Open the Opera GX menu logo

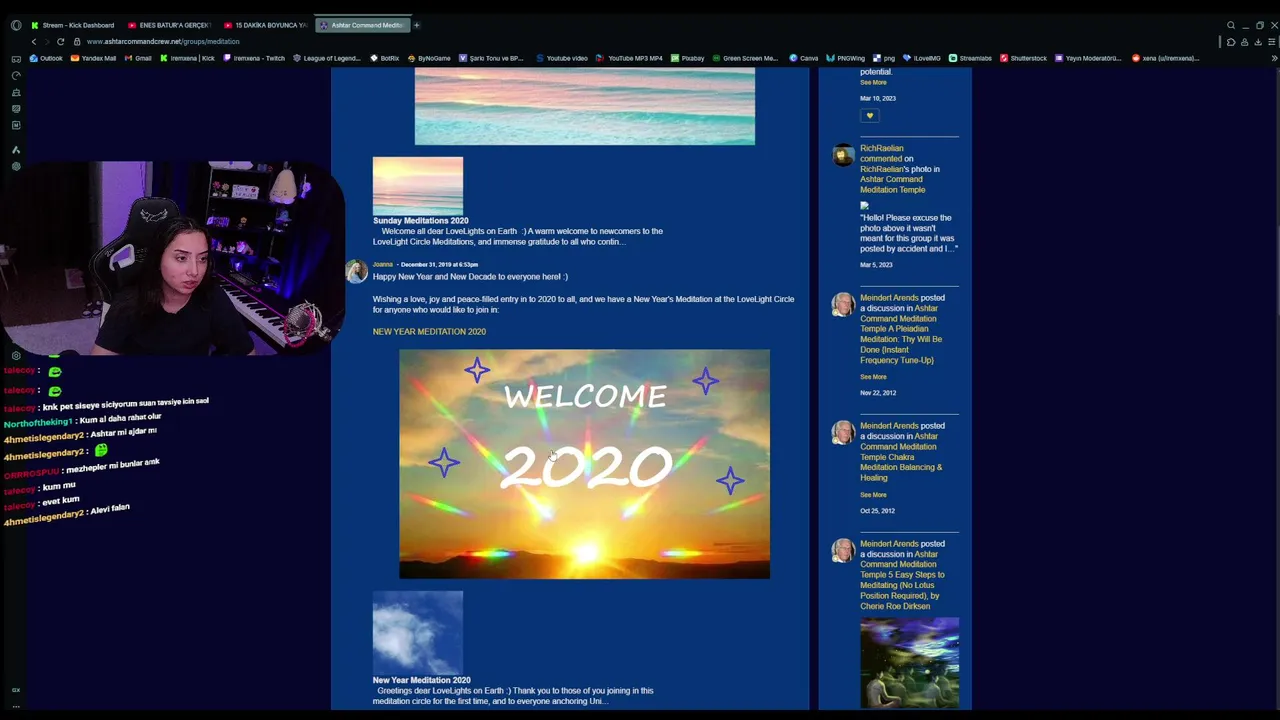pos(16,25)
